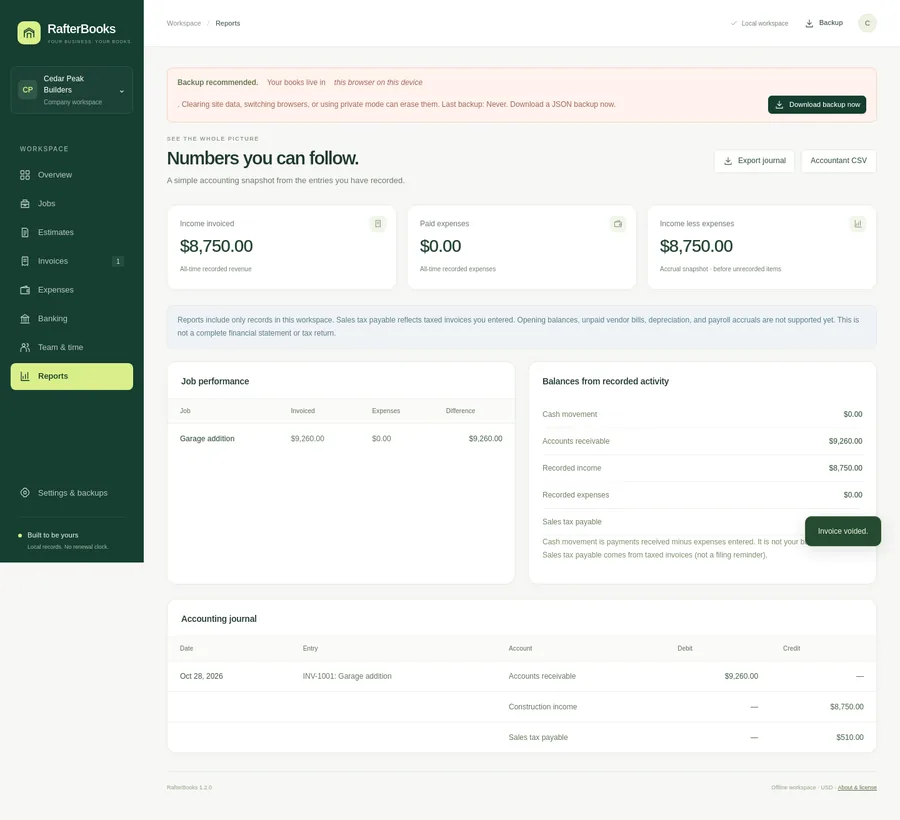900x820 pixels.
Task: Click the Difference column header
Action: click(460, 411)
